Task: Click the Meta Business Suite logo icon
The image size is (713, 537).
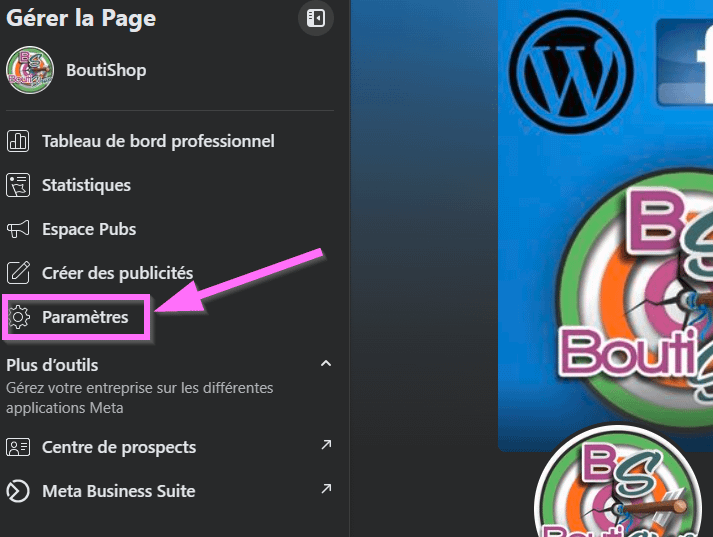Action: [18, 491]
